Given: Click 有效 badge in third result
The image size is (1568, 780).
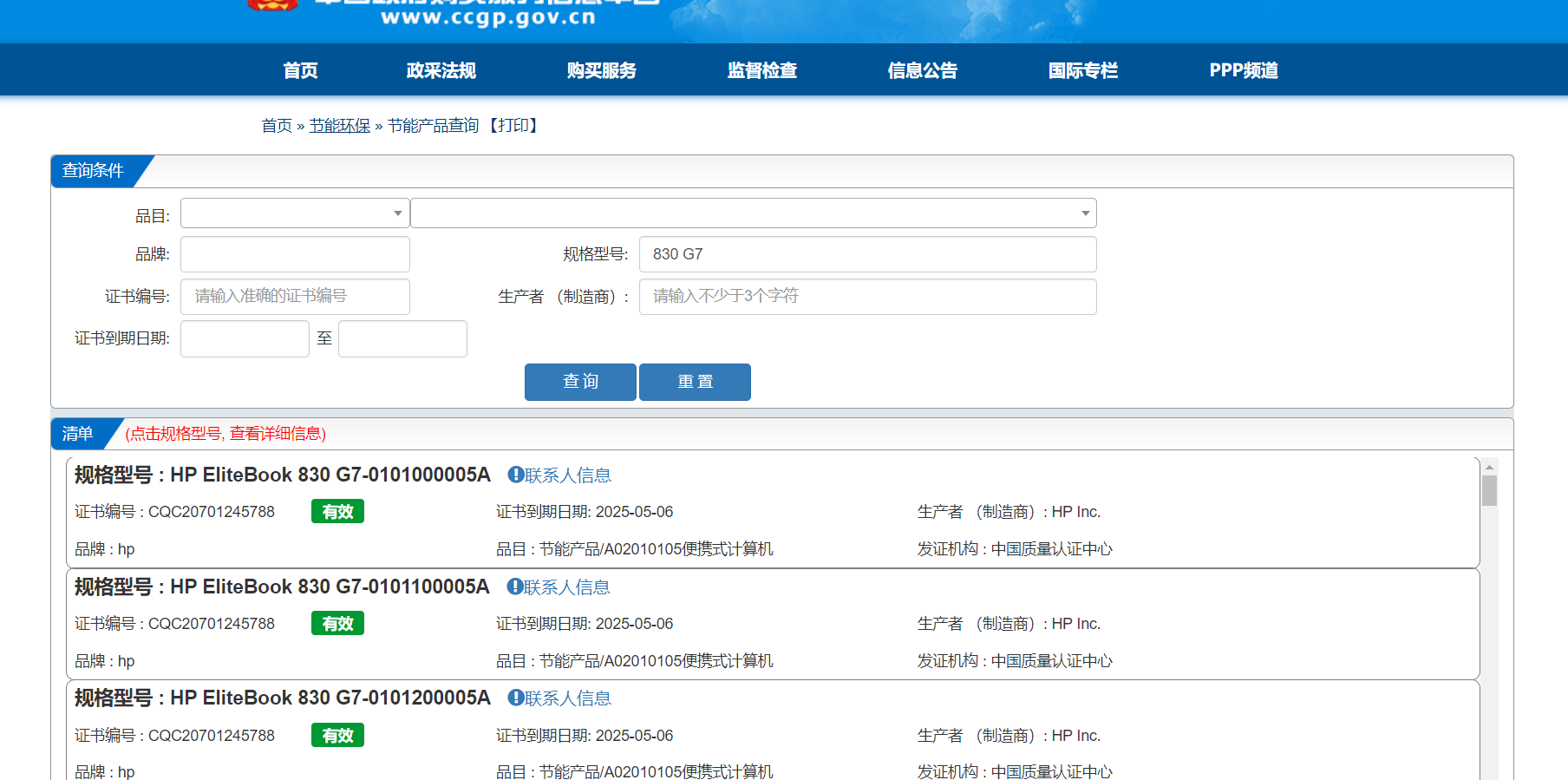Looking at the screenshot, I should coord(337,736).
